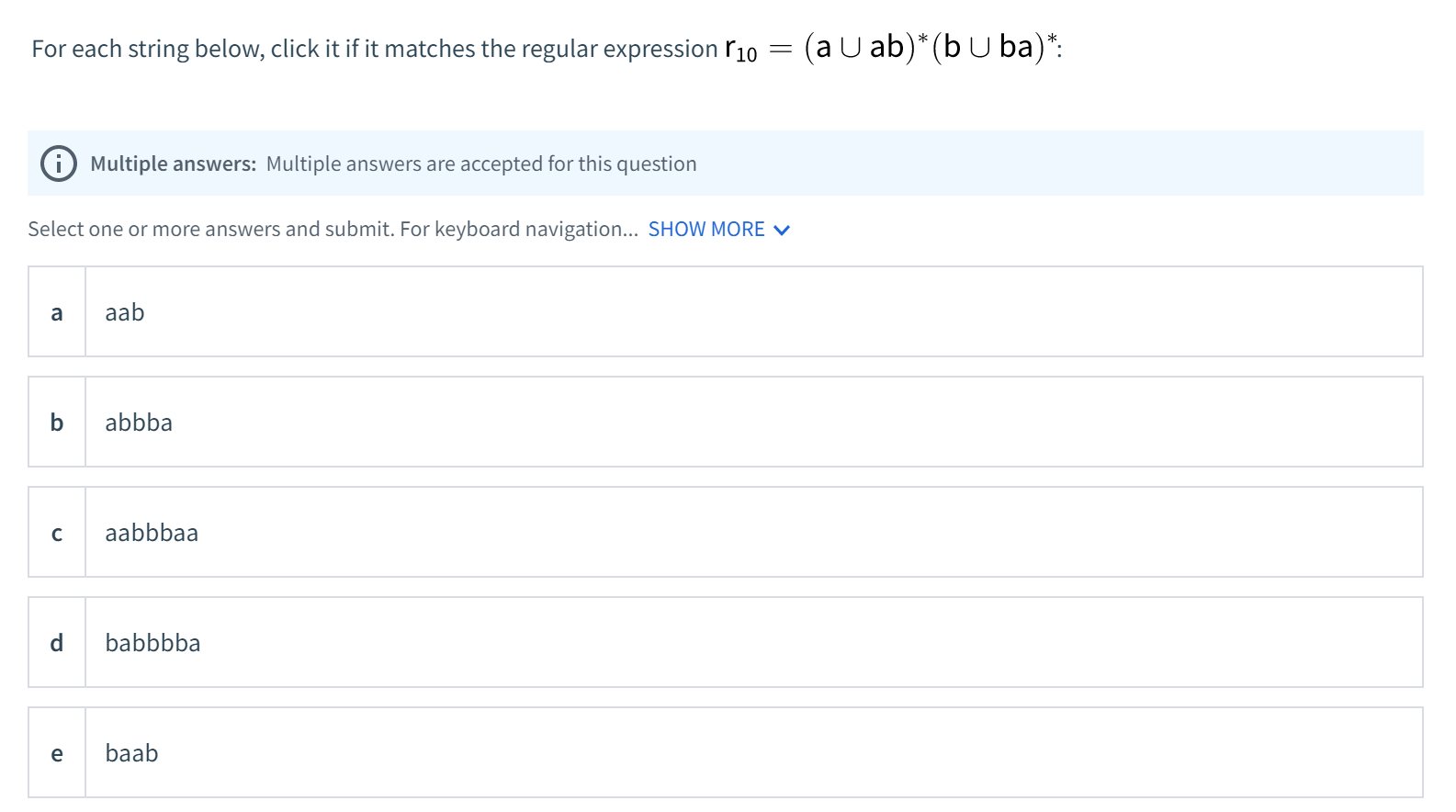Click 'Multiple answers are accepted for this question' text
Viewport: 1456px width, 812px height.
[x=481, y=164]
